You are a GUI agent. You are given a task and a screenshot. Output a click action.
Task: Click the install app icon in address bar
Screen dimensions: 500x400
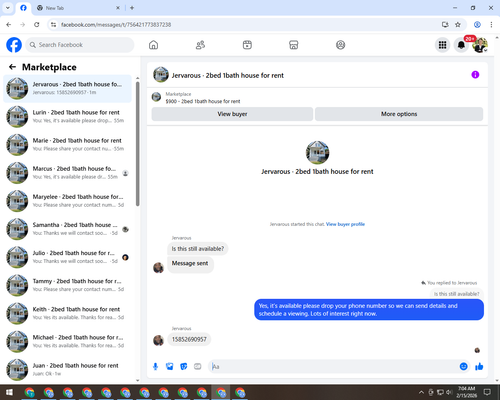click(x=445, y=25)
